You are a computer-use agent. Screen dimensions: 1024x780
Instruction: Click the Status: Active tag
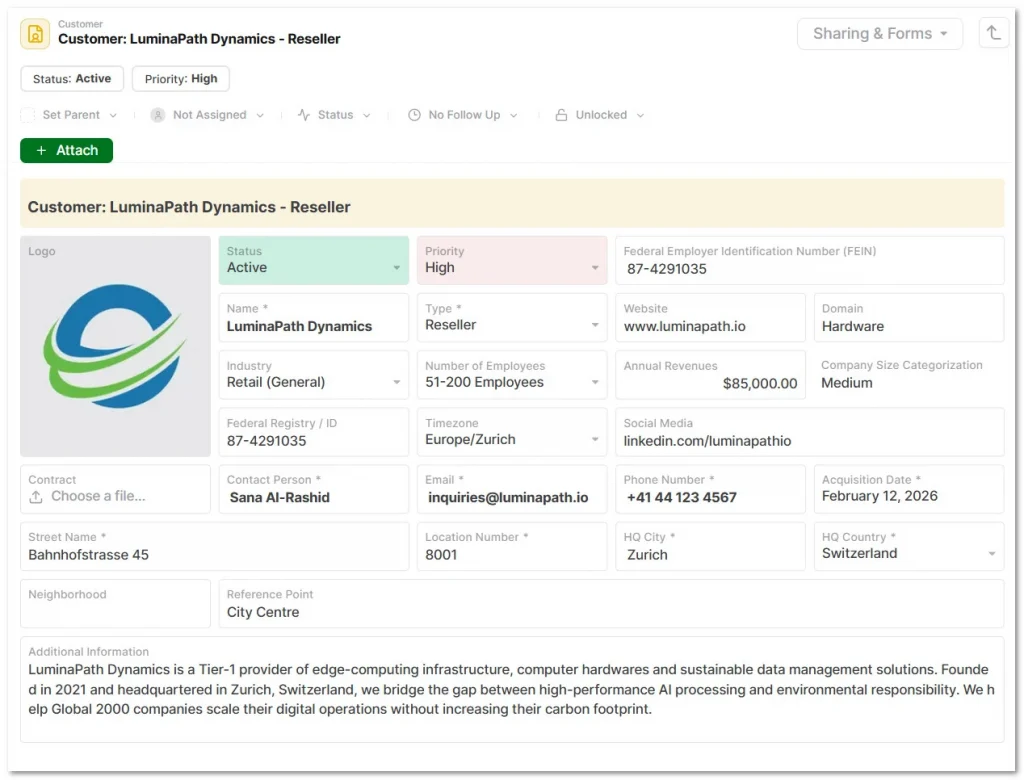tap(72, 79)
